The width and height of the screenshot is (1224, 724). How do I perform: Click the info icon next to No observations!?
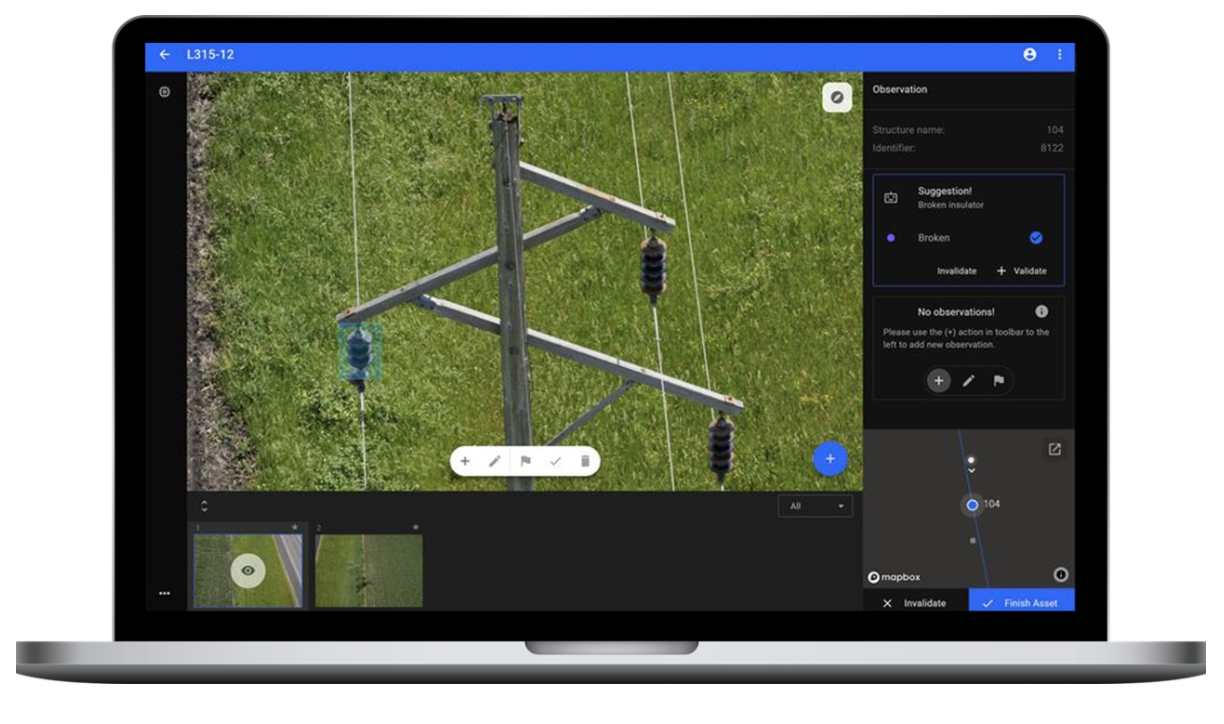[1041, 311]
